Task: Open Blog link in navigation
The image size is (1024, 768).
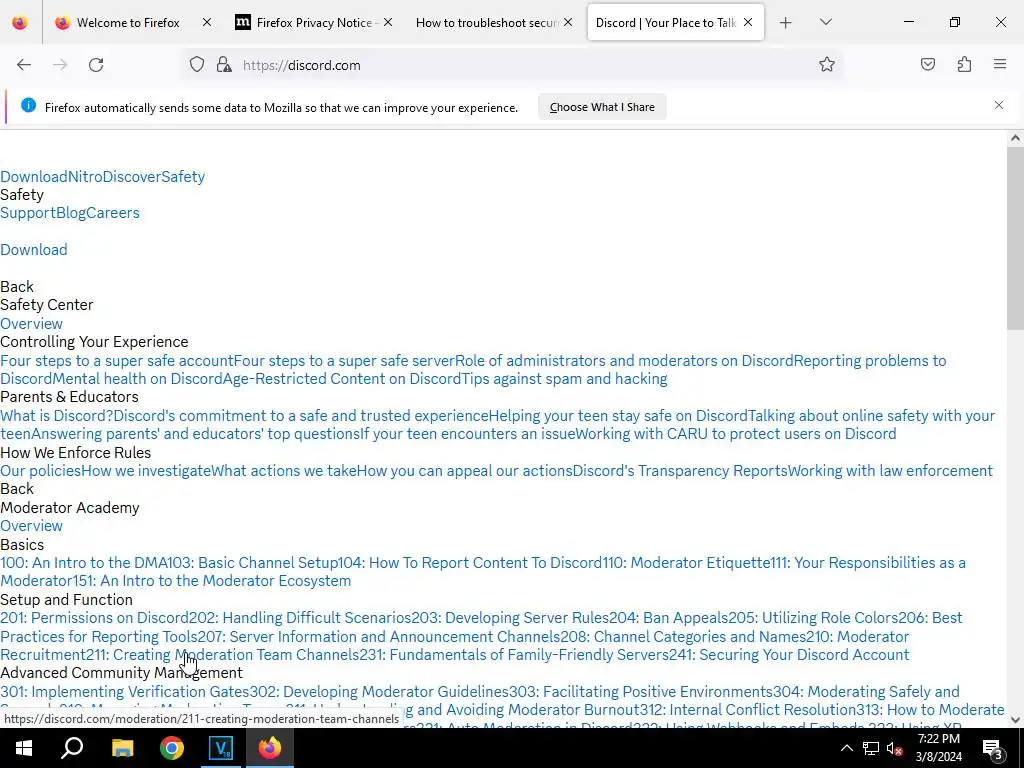Action: (x=71, y=213)
